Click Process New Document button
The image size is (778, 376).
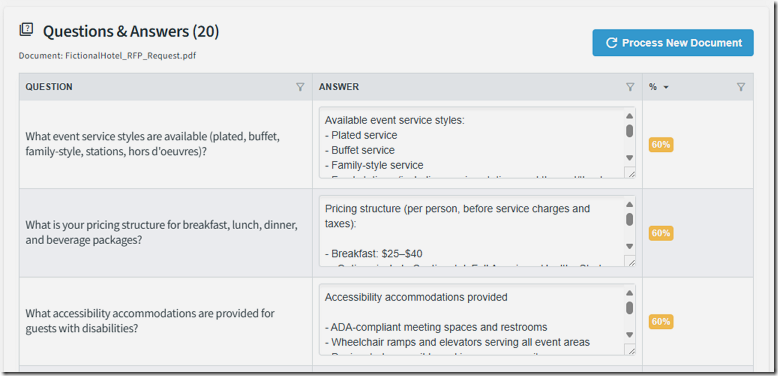tap(673, 43)
